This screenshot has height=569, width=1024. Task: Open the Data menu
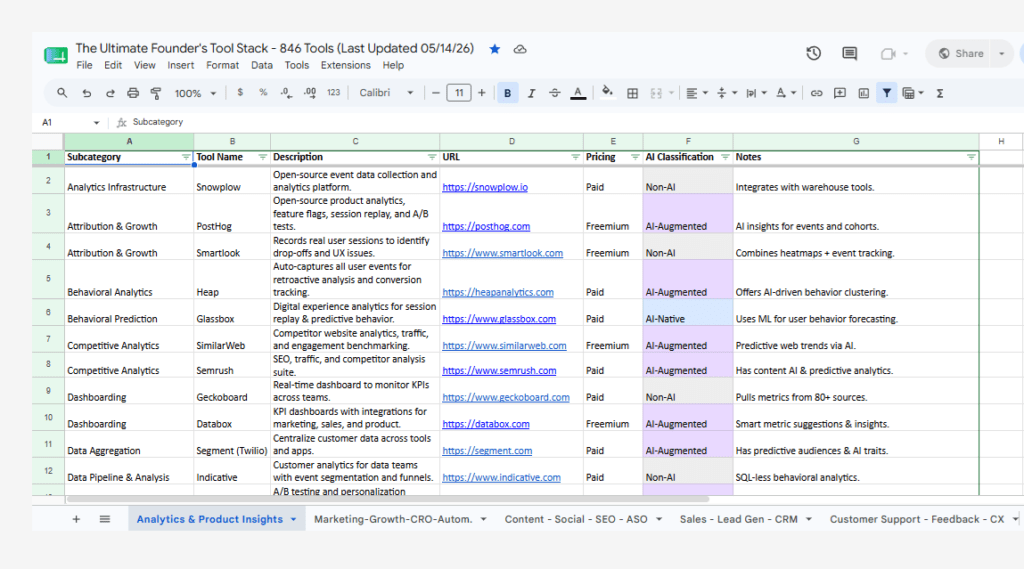coord(261,65)
